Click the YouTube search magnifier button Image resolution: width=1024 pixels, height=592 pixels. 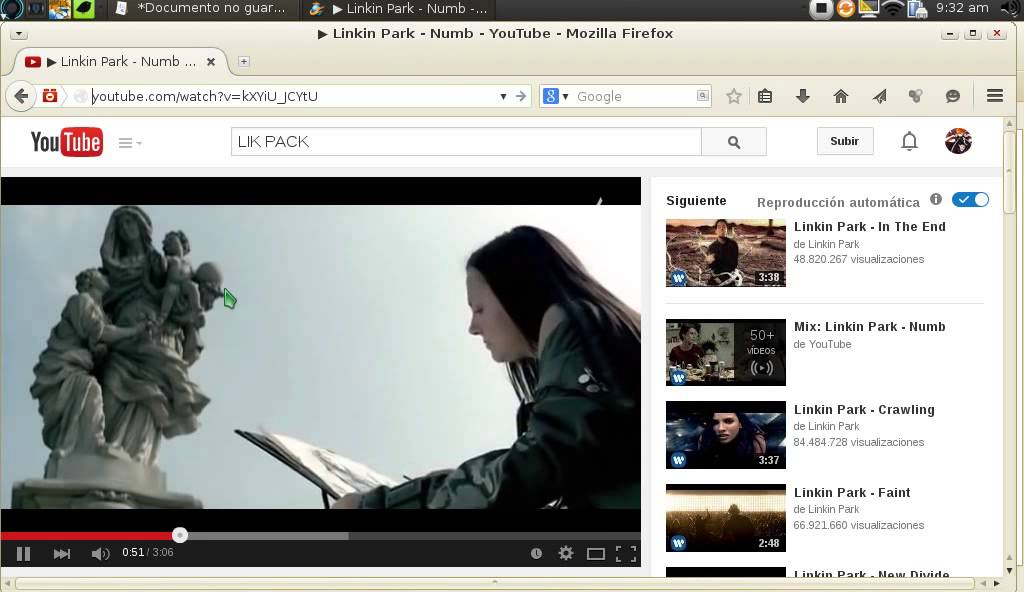coord(734,142)
